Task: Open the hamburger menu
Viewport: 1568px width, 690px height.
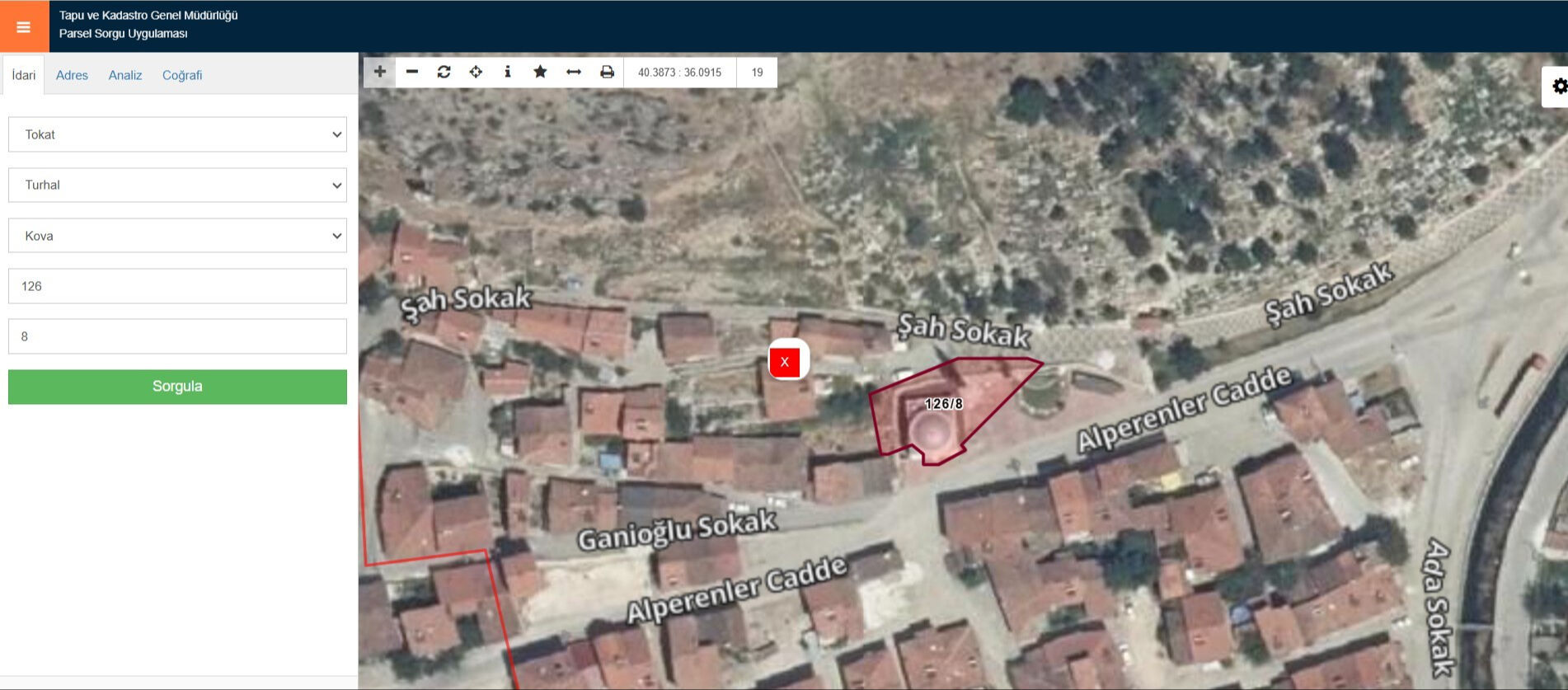Action: click(24, 26)
